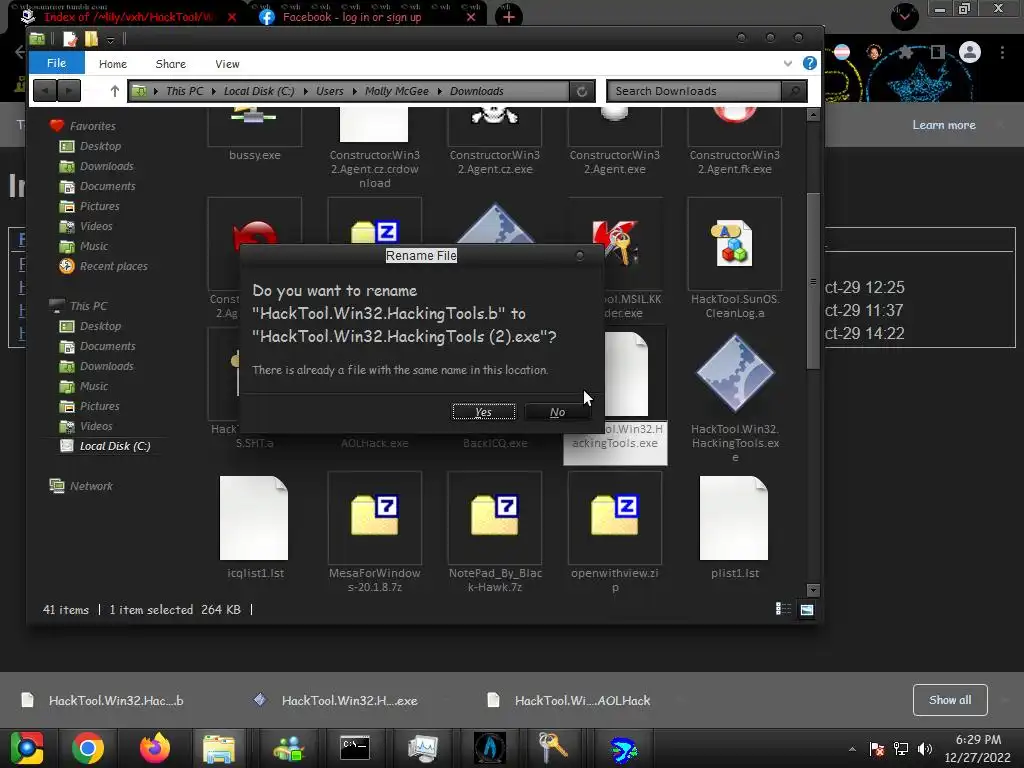Open Google Chrome from taskbar
1024x768 pixels.
coord(88,748)
